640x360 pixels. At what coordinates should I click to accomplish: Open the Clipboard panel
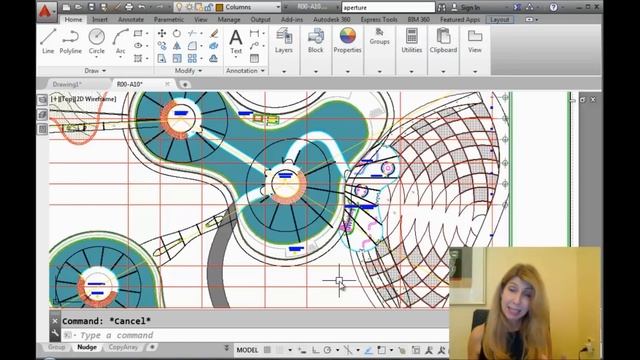coord(443,40)
